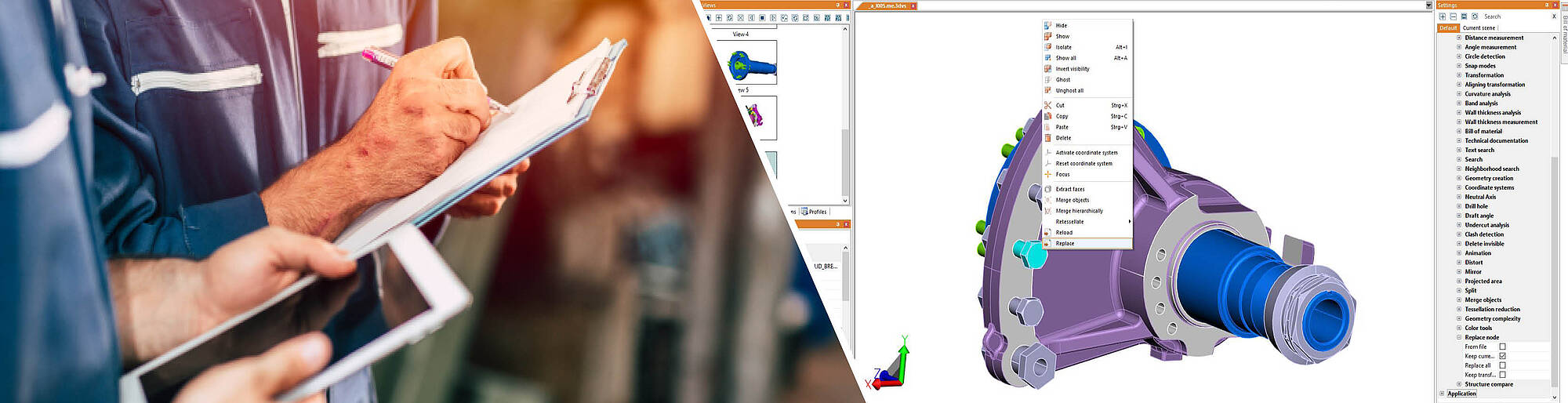Click the Merge objects icon in context menu
The width and height of the screenshot is (1568, 403).
(x=1047, y=200)
